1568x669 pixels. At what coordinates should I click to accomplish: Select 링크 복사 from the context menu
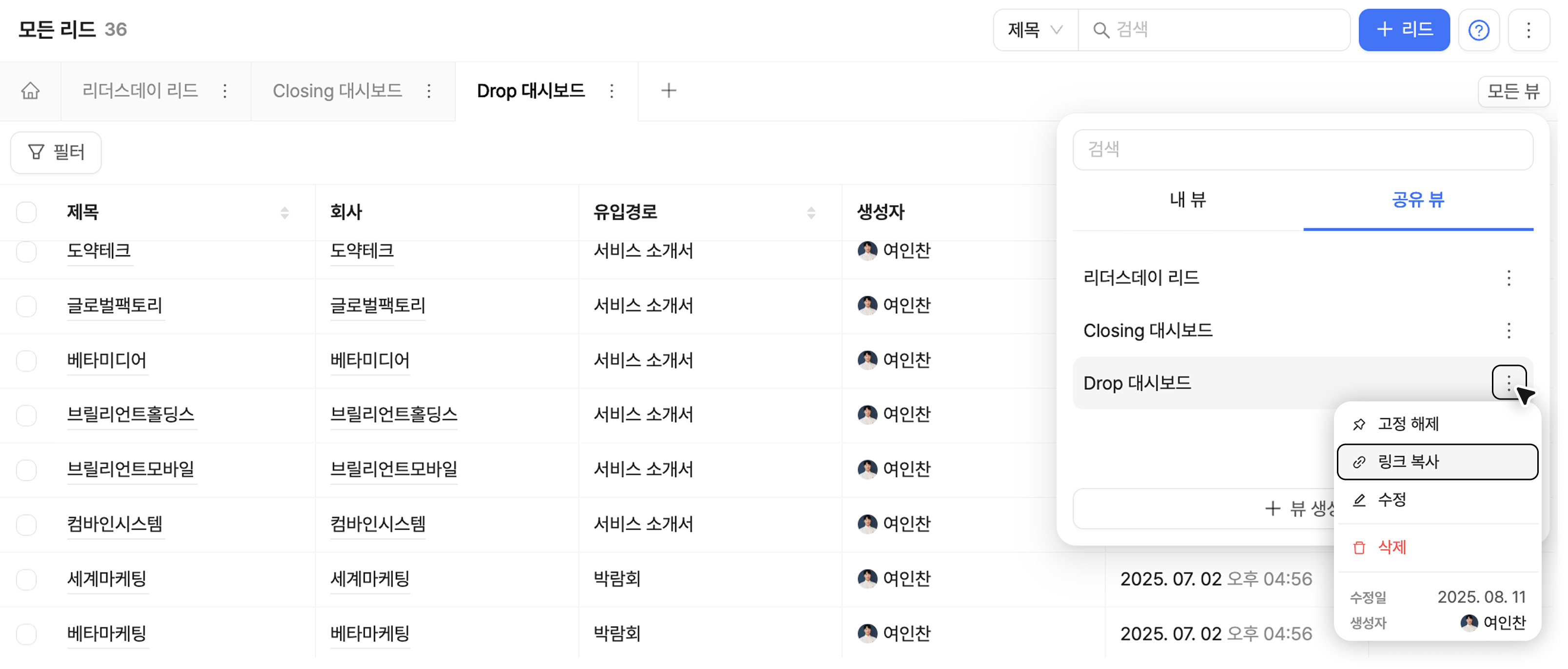(x=1436, y=461)
